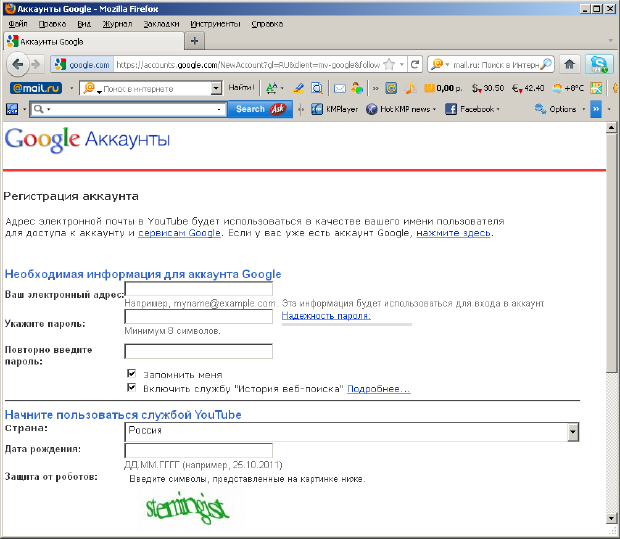Open the 'Надежность пароля:' link
The height and width of the screenshot is (539, 620).
(x=326, y=316)
